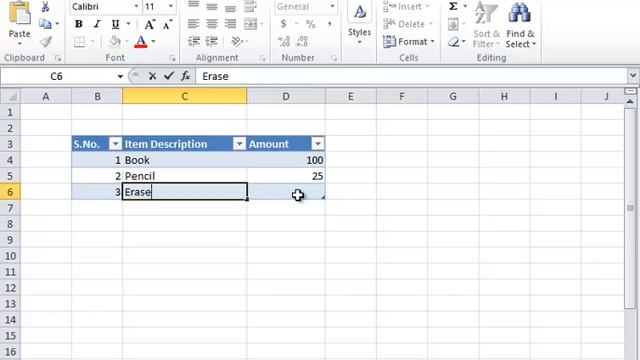Apply Percent Style
Viewport: 640px width, 360px height.
[x=311, y=24]
